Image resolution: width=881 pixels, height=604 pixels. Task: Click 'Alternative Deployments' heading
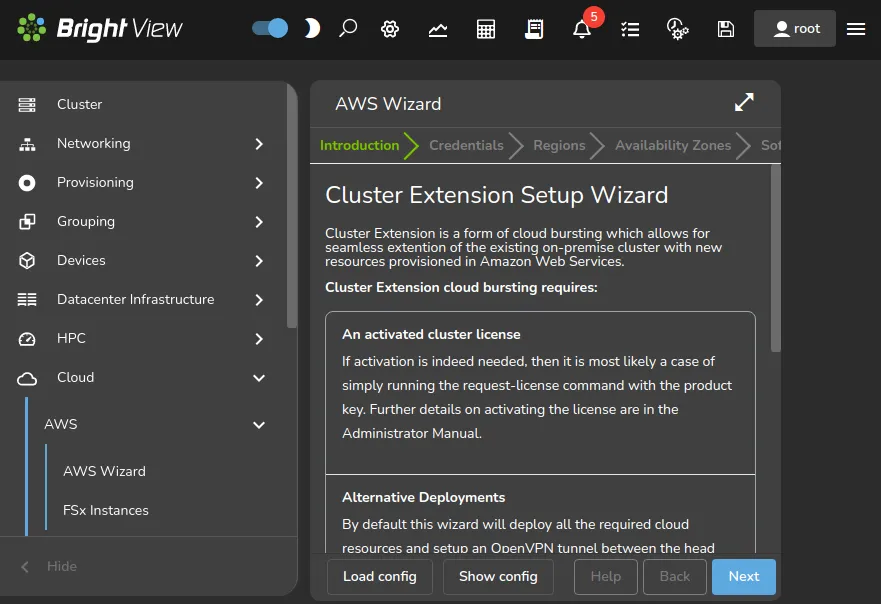point(423,497)
